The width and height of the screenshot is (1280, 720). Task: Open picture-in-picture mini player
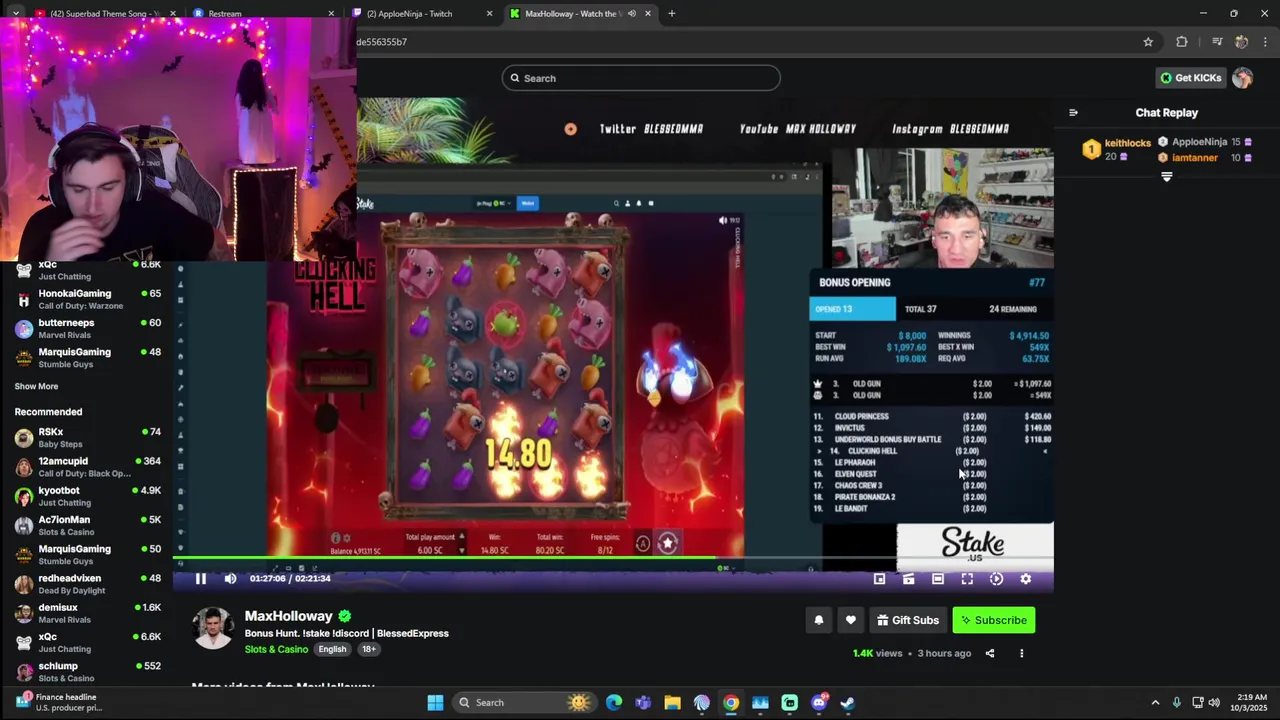point(879,579)
